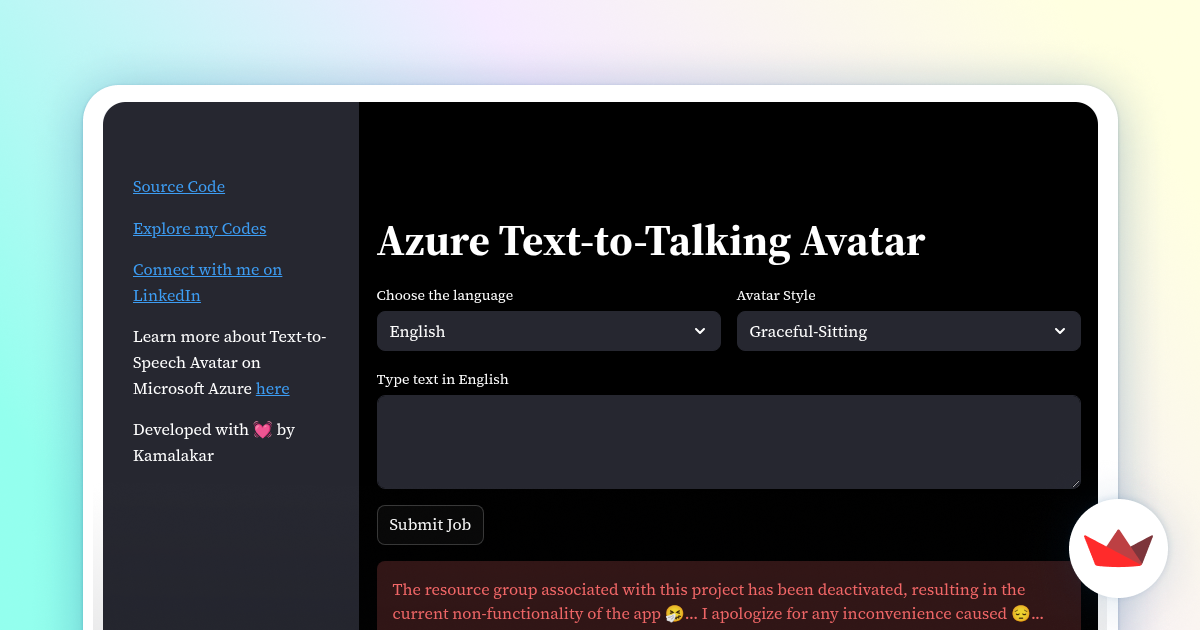Click the 'Type text in English' label

tap(442, 379)
